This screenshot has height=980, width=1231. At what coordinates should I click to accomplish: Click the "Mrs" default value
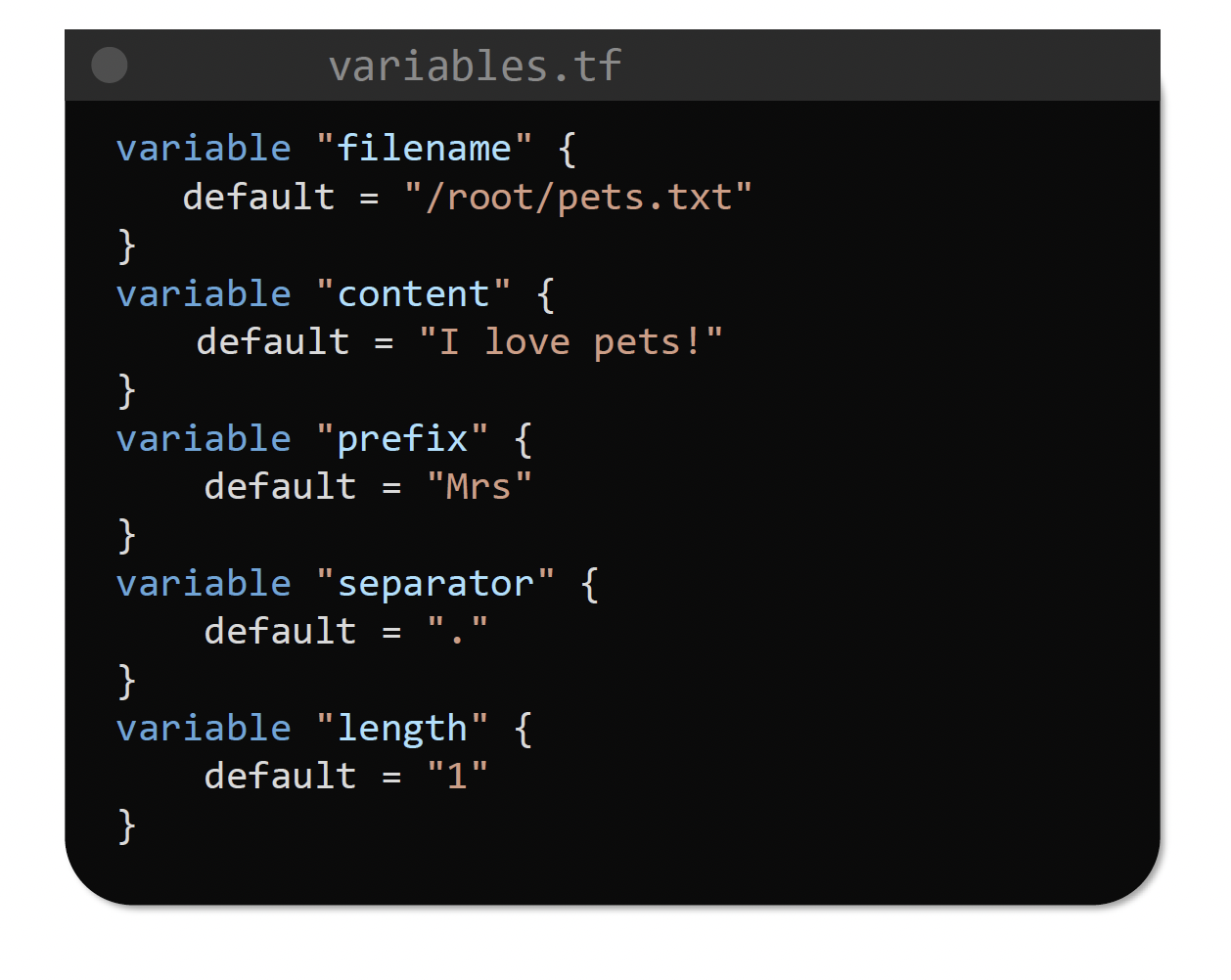479,487
